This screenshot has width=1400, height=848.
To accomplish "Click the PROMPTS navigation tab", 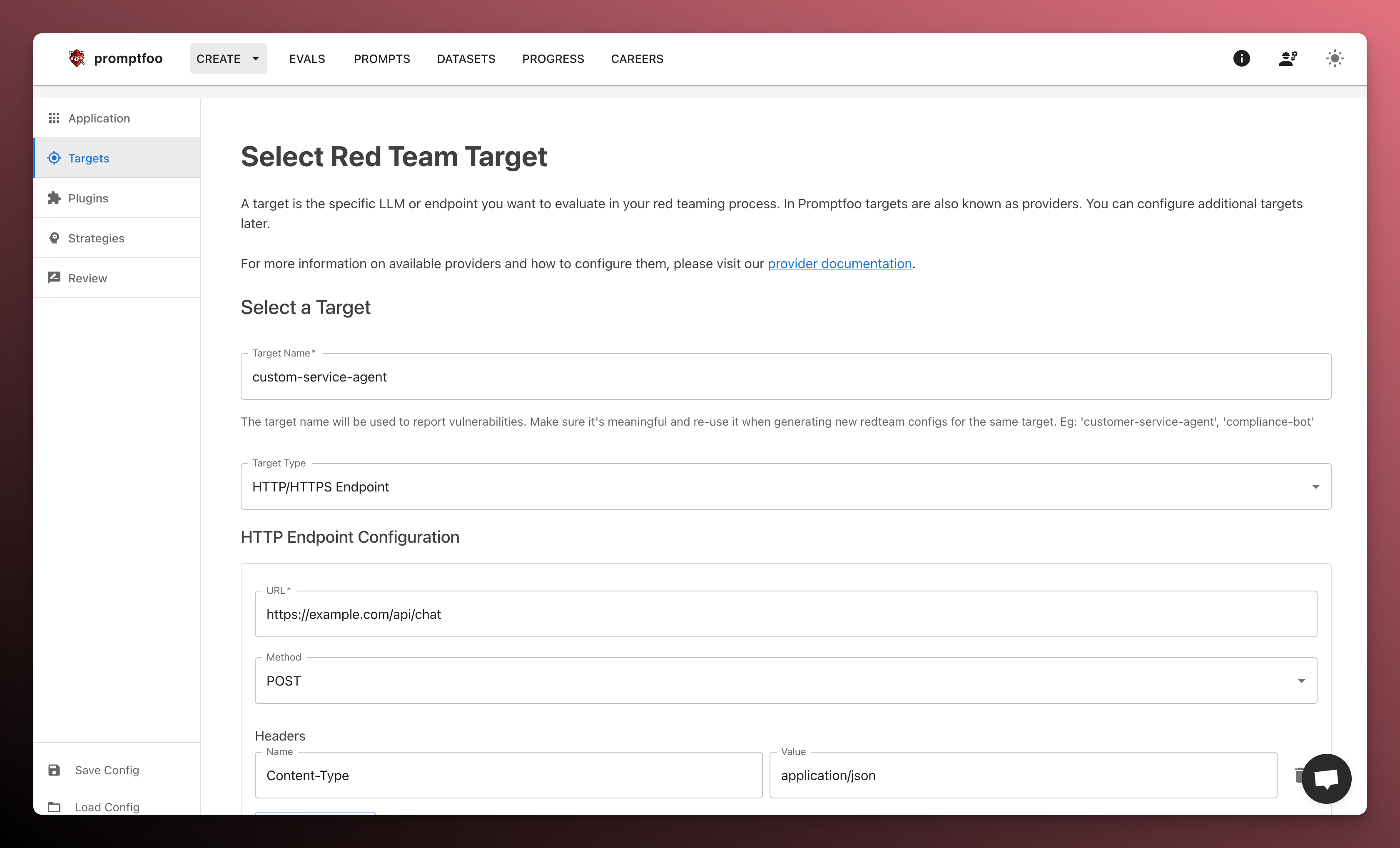I will tap(382, 58).
